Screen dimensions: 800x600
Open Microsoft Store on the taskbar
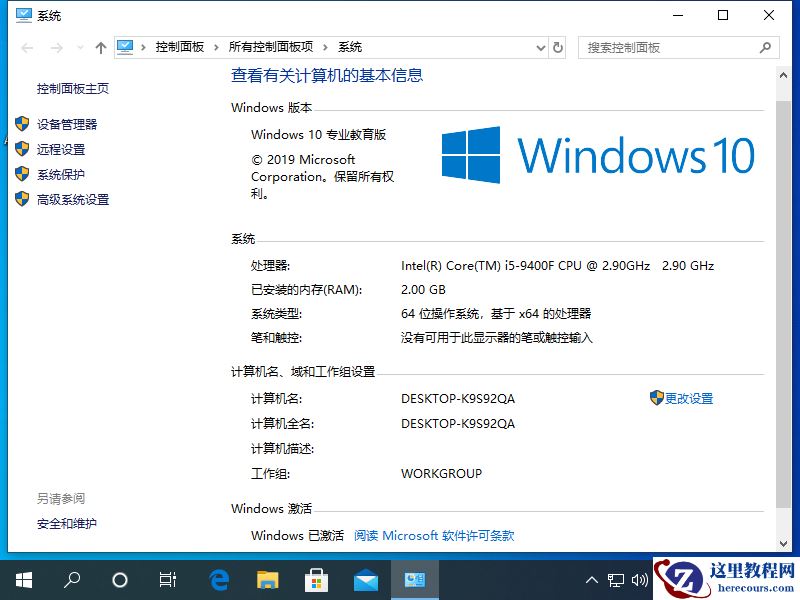pyautogui.click(x=316, y=580)
